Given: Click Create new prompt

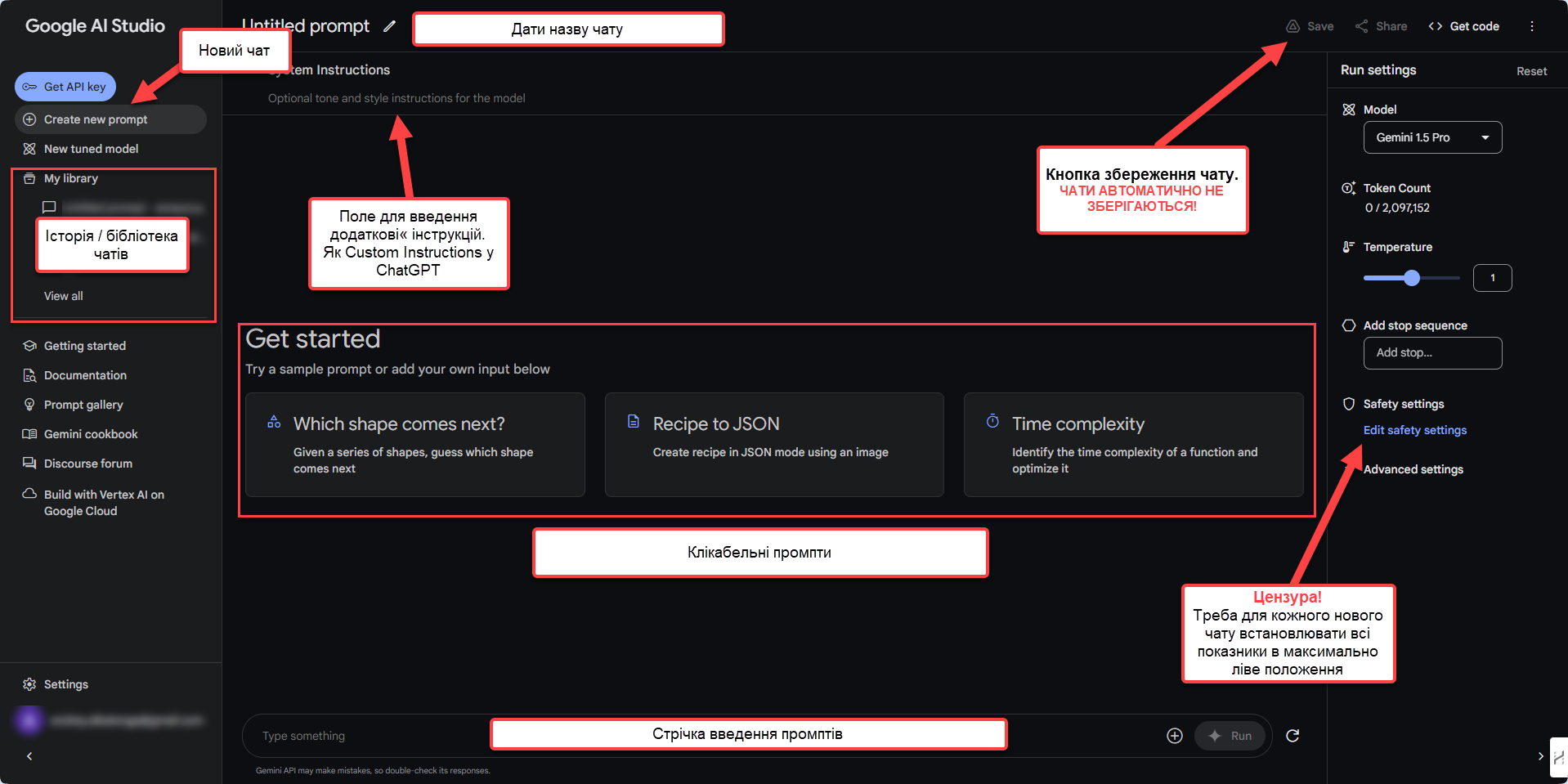Looking at the screenshot, I should pos(110,119).
